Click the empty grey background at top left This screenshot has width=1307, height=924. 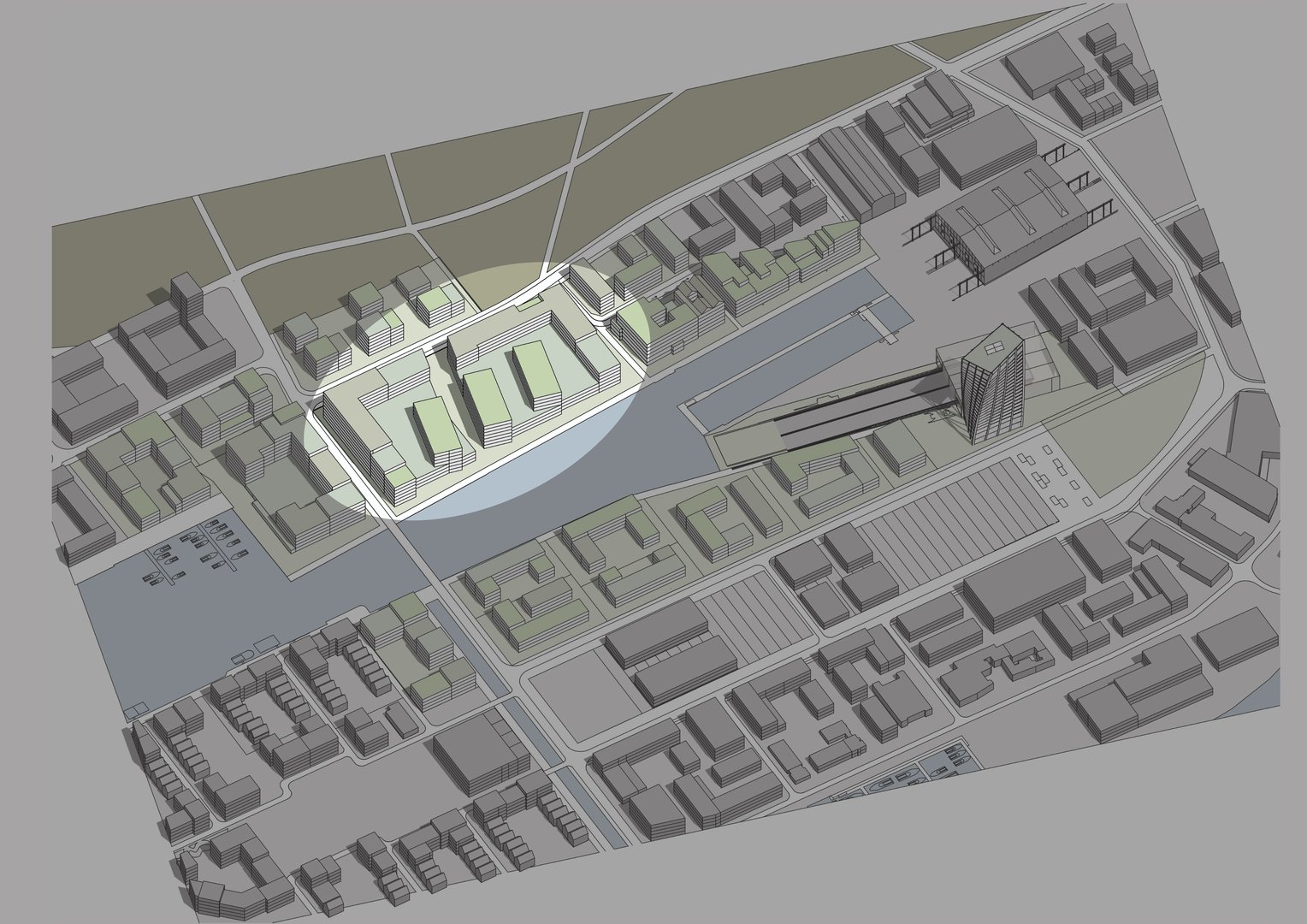coord(171,86)
